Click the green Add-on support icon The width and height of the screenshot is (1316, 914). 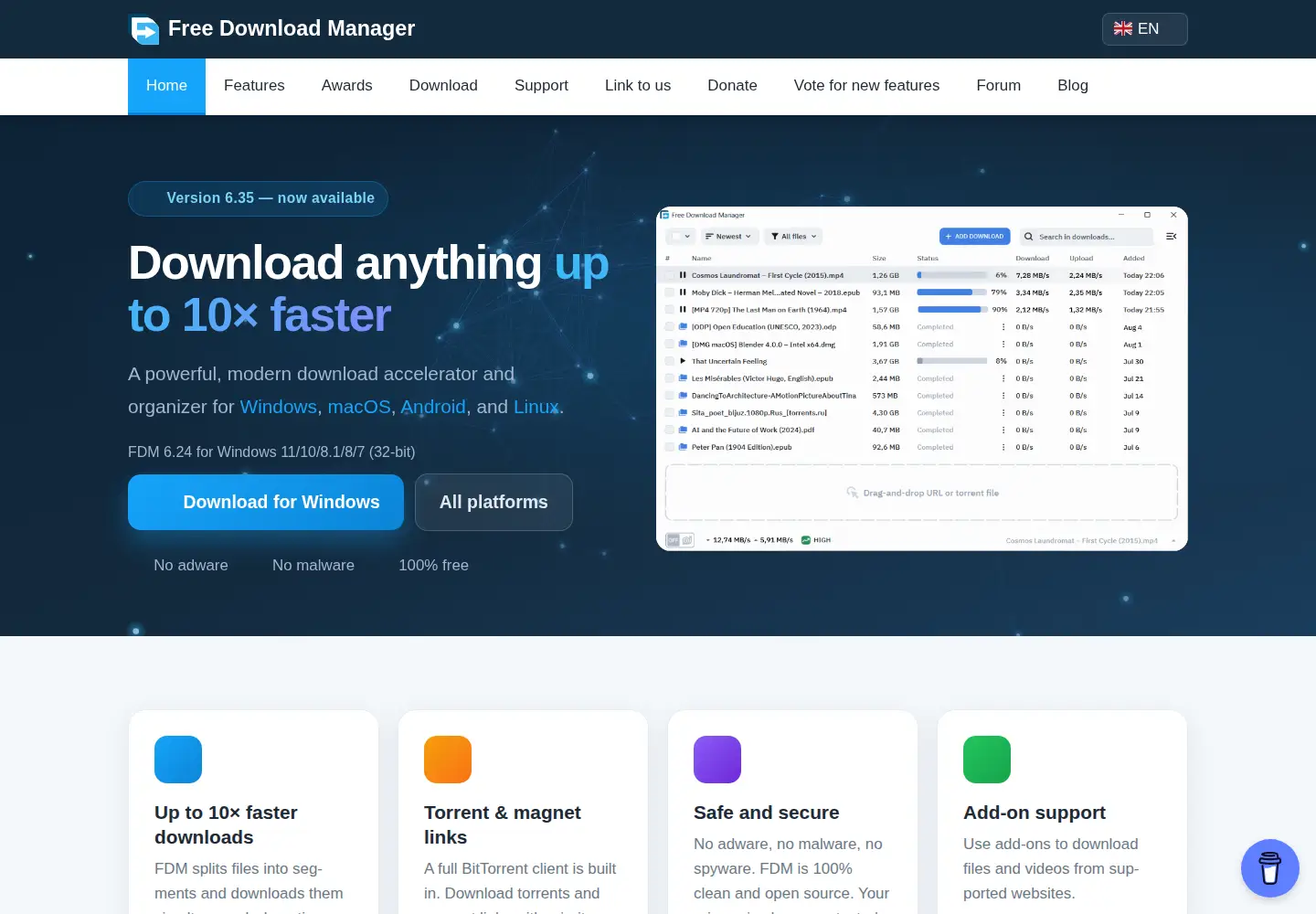987,760
